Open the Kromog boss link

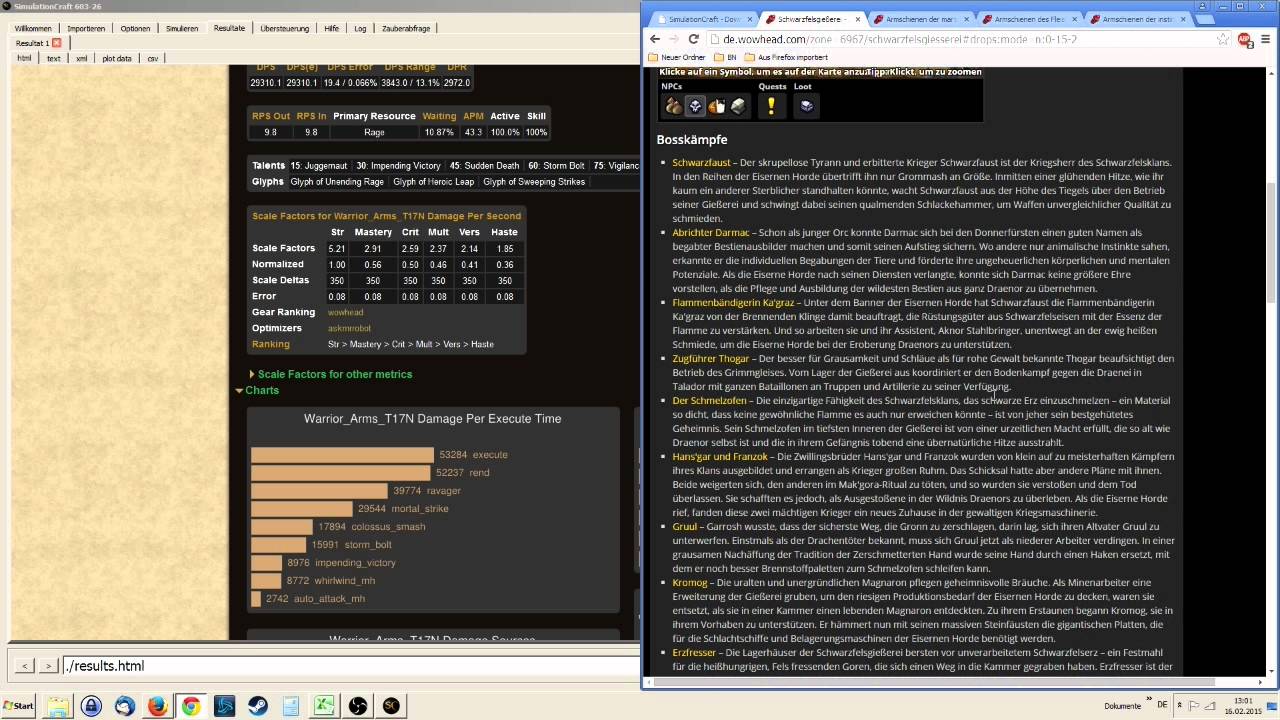coord(690,582)
